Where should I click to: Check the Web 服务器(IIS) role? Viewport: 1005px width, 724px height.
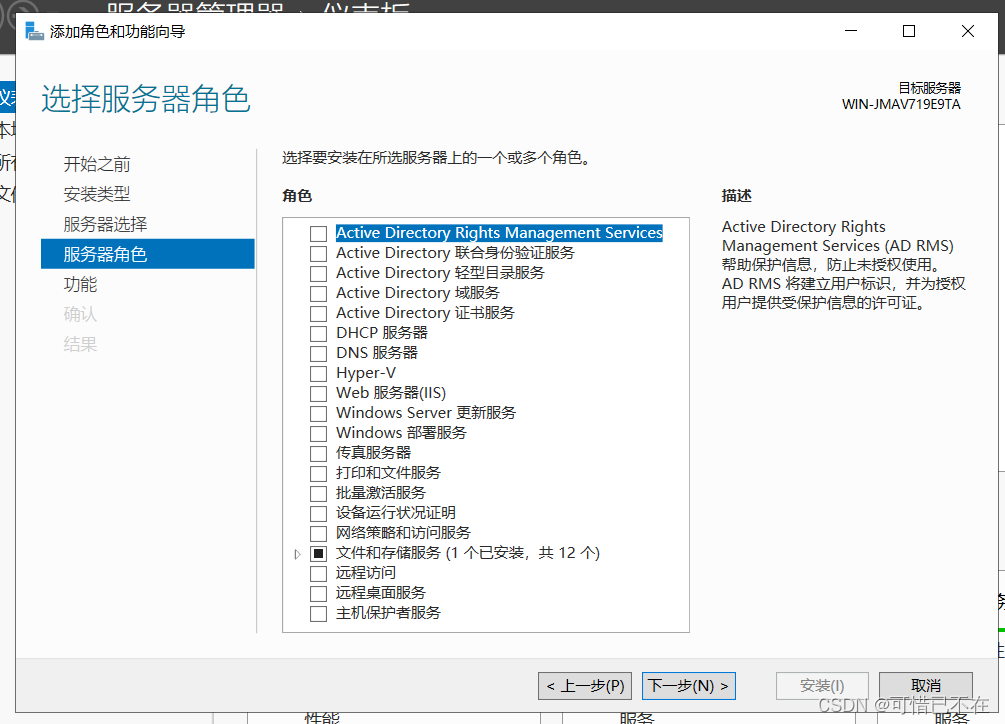coord(319,392)
